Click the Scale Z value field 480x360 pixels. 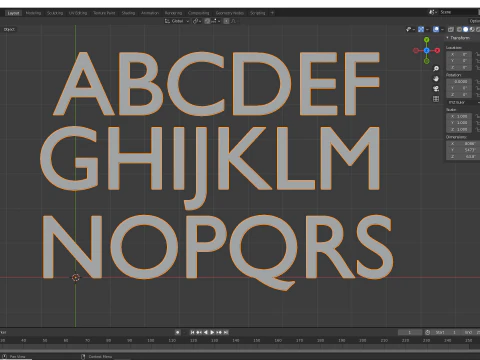(459, 129)
